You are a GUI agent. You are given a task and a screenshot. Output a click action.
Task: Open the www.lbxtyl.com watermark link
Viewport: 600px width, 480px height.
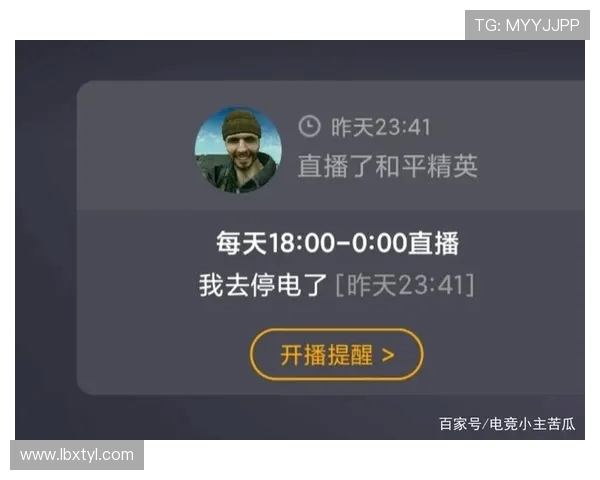77,455
